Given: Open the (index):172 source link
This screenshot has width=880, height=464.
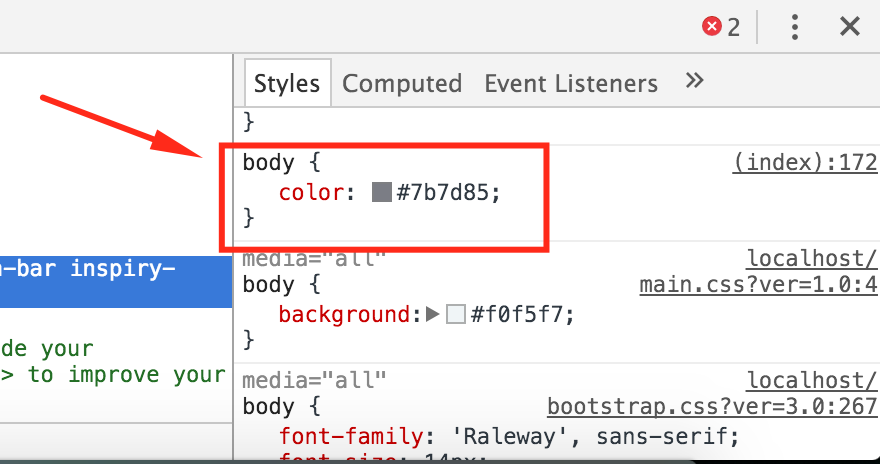Looking at the screenshot, I should tap(804, 163).
